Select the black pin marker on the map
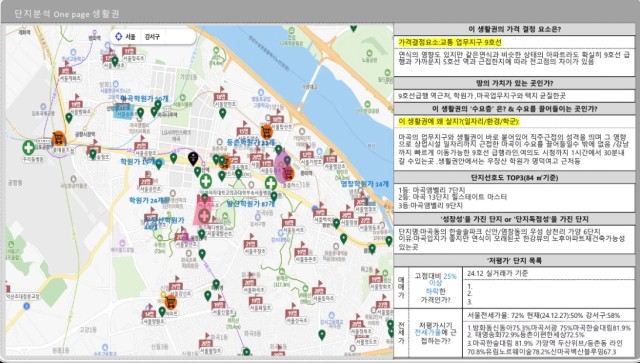Viewport: 640px width, 363px height. [x=193, y=158]
